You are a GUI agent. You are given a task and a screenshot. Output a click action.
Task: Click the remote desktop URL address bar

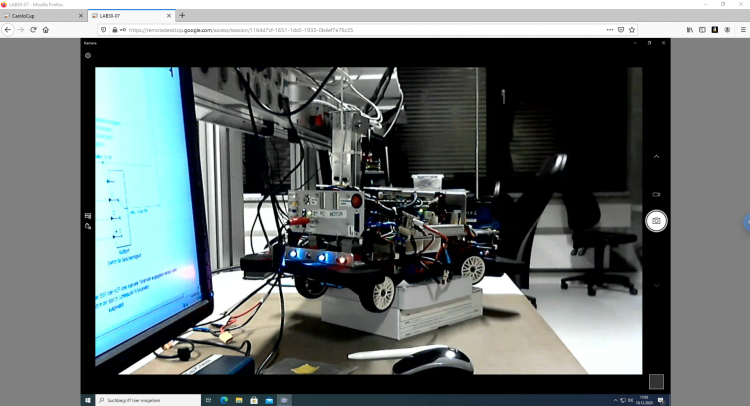[x=350, y=30]
